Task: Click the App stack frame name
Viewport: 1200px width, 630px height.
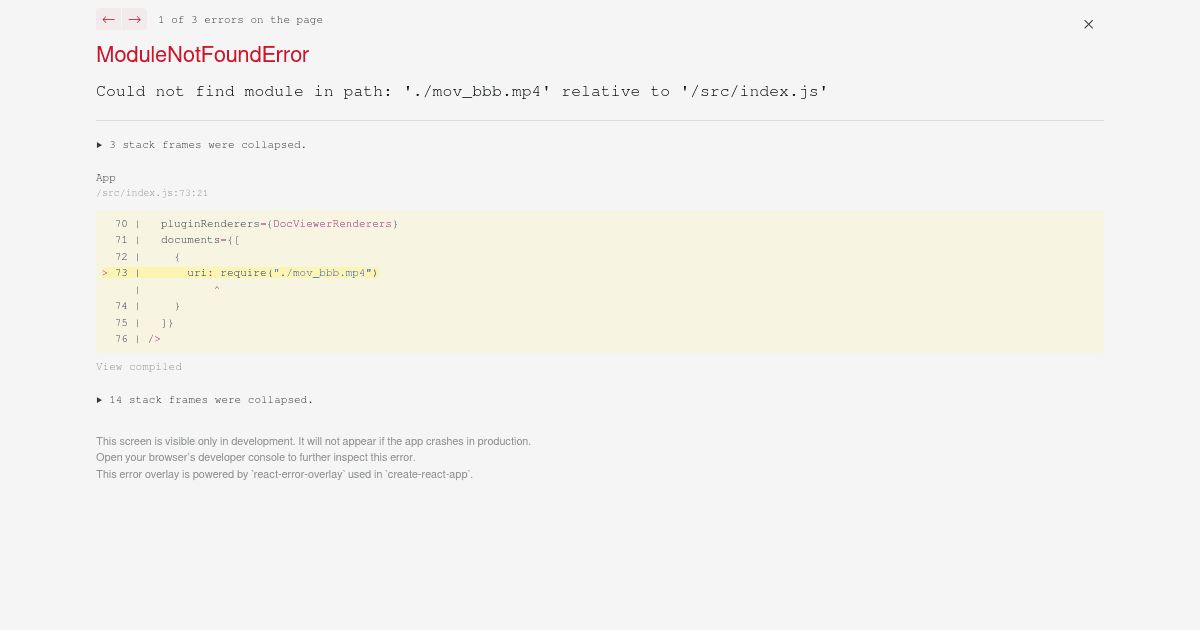Action: click(x=106, y=178)
